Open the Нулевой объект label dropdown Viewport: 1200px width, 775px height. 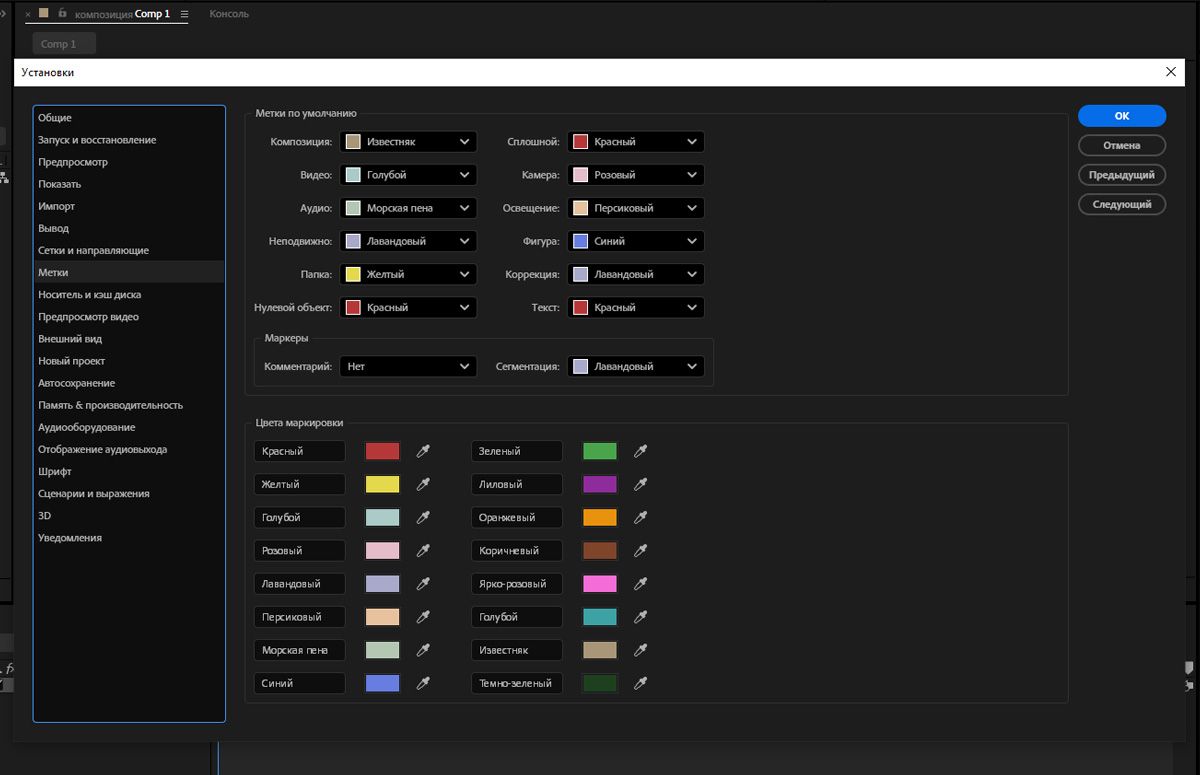click(x=408, y=307)
